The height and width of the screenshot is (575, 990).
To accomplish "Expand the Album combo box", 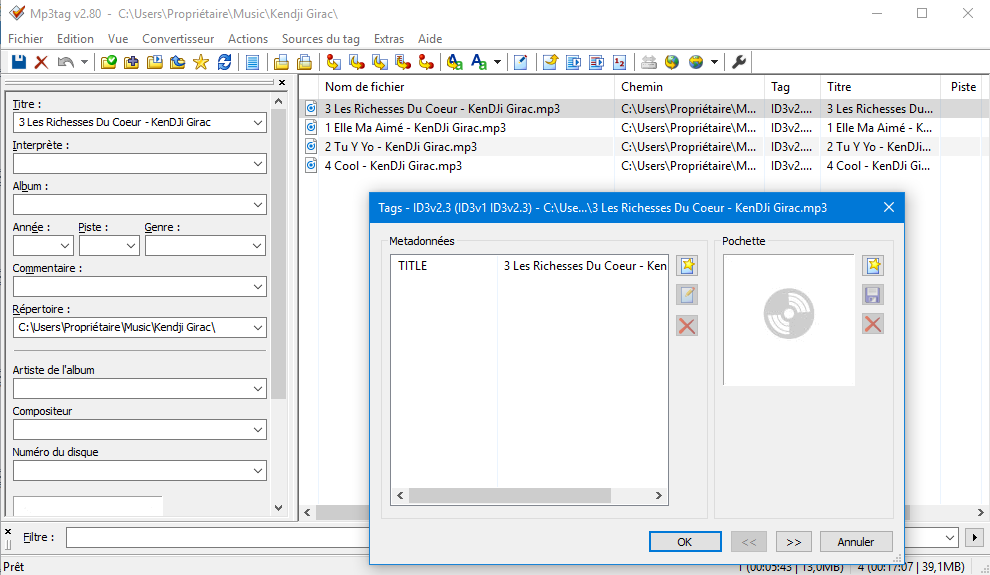I will 258,205.
